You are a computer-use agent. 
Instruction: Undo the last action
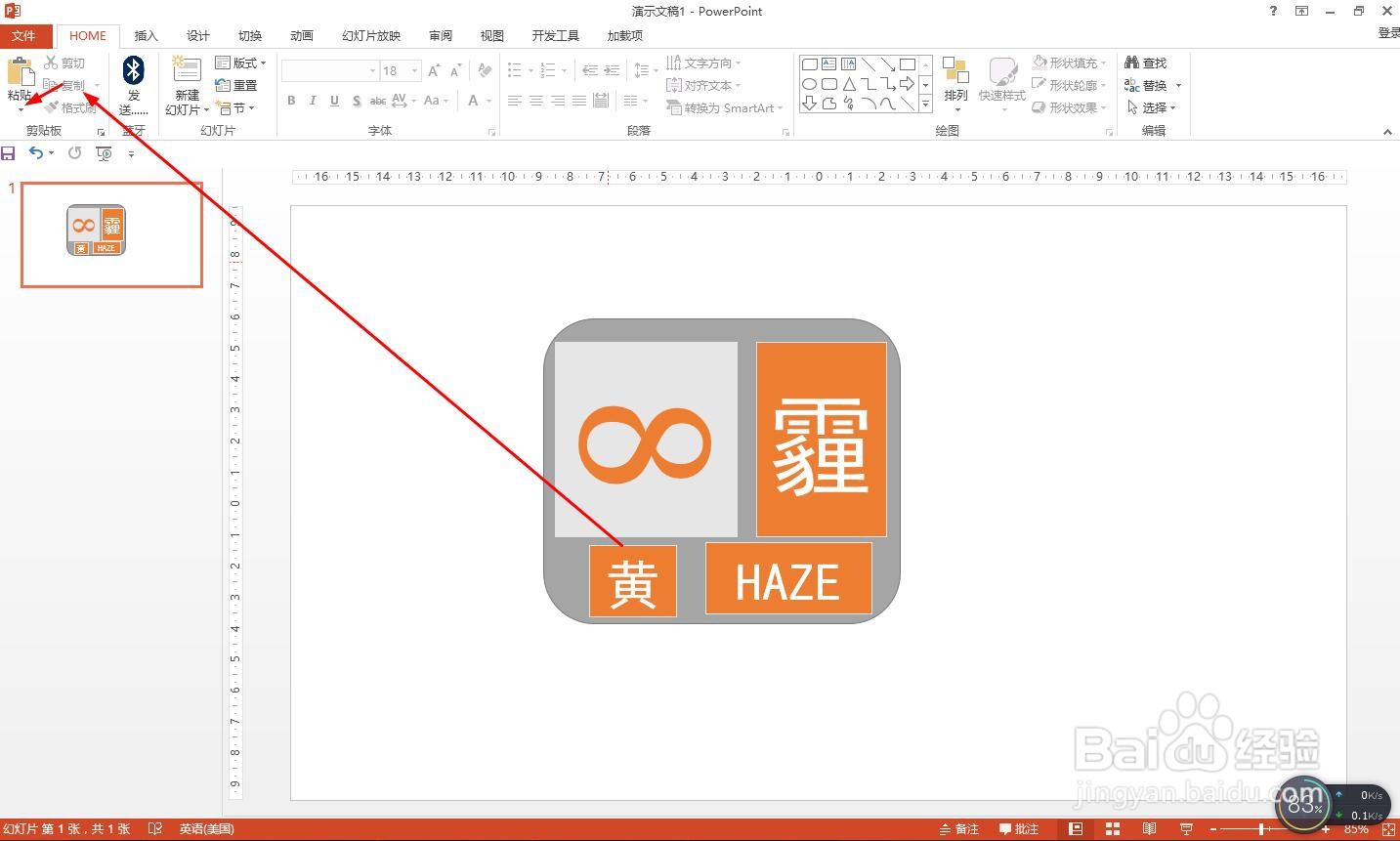(35, 152)
